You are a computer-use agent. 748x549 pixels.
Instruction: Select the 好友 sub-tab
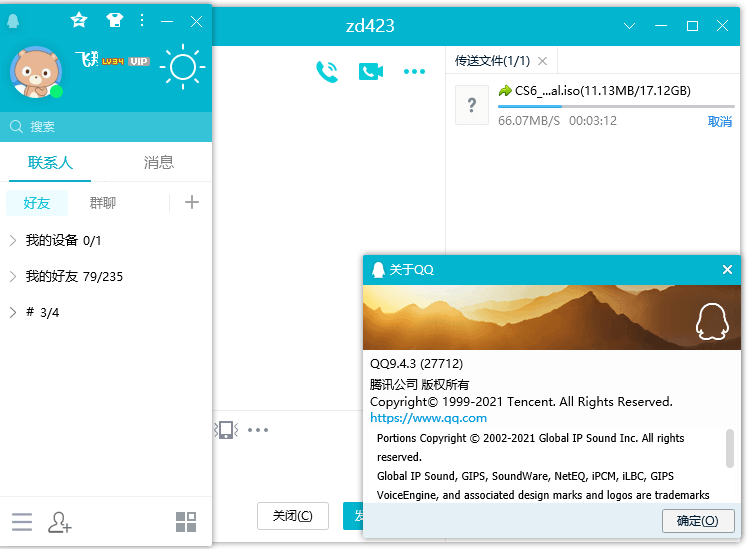37,203
